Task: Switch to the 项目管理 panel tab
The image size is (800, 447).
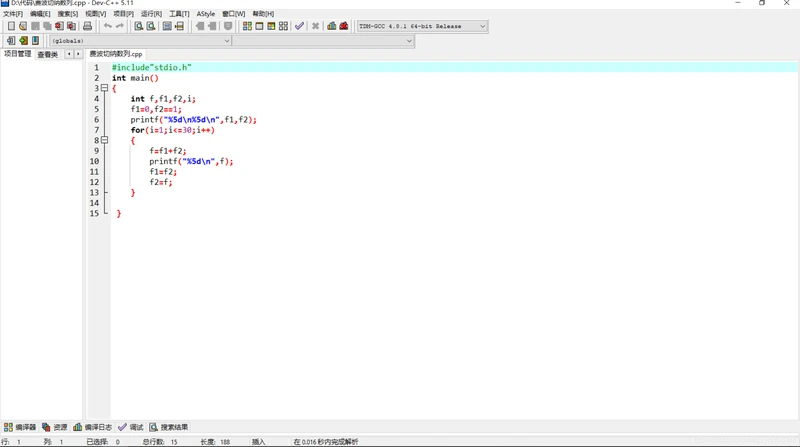Action: click(x=17, y=54)
